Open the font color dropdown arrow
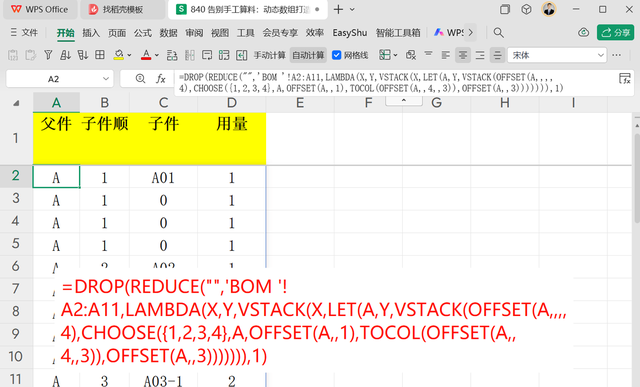The image size is (640, 387). pyautogui.click(x=157, y=55)
